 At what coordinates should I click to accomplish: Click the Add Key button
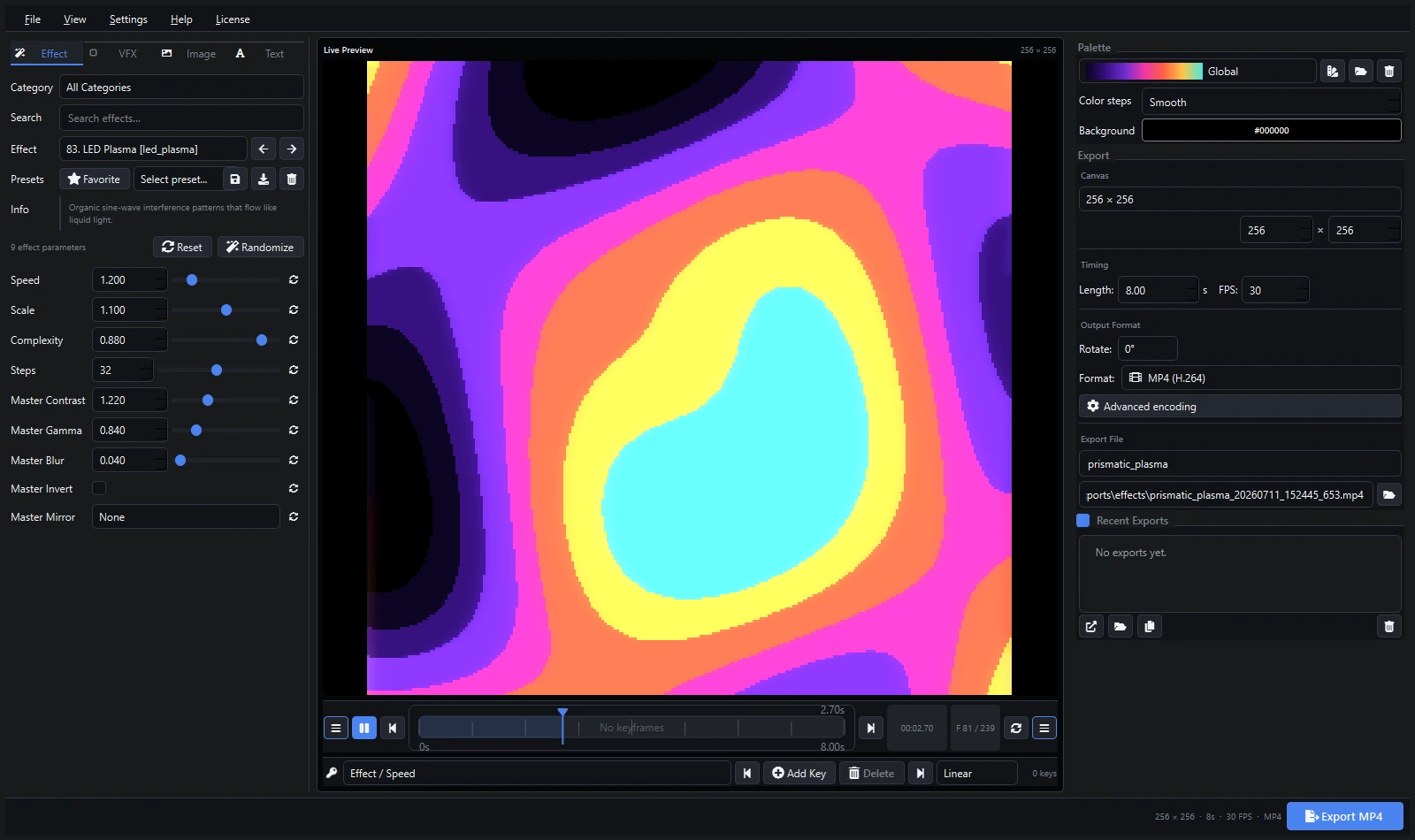[799, 773]
